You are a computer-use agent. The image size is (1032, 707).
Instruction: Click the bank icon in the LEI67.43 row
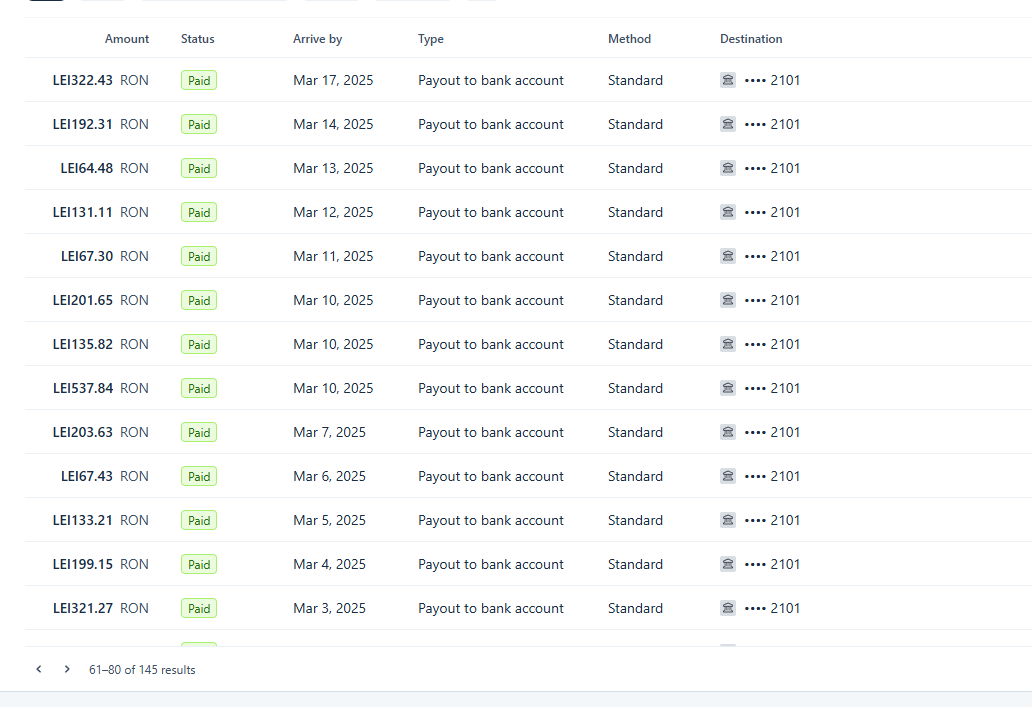727,476
